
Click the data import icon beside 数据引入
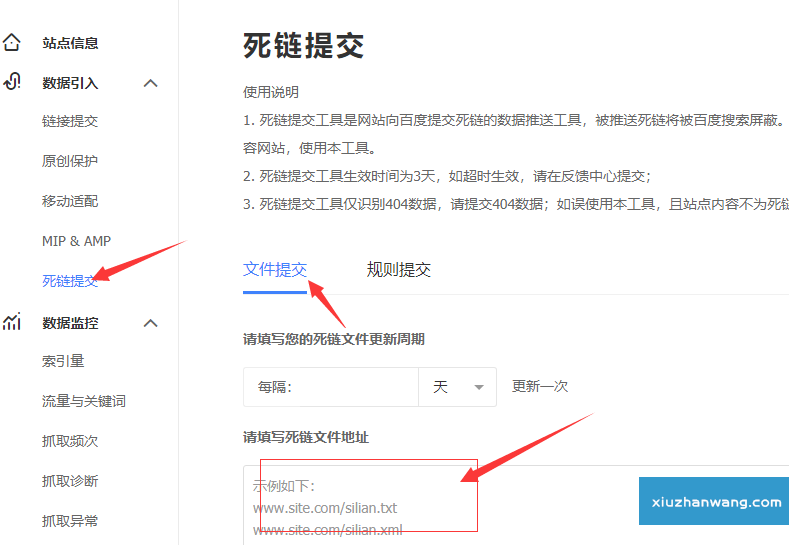click(12, 83)
